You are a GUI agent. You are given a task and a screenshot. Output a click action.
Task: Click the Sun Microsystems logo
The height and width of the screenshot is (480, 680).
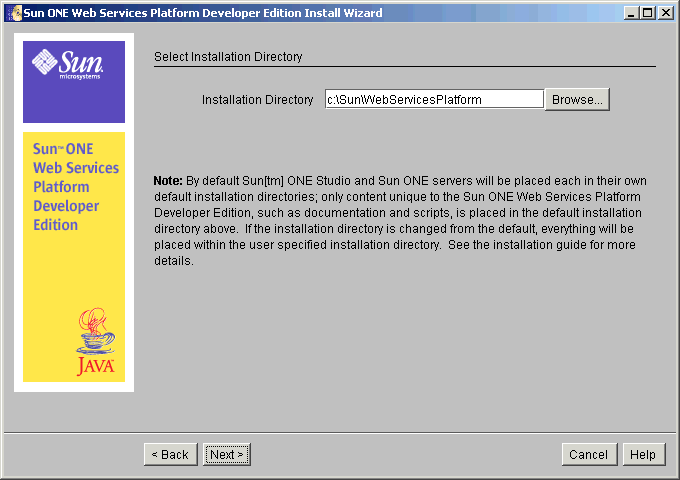coord(68,65)
